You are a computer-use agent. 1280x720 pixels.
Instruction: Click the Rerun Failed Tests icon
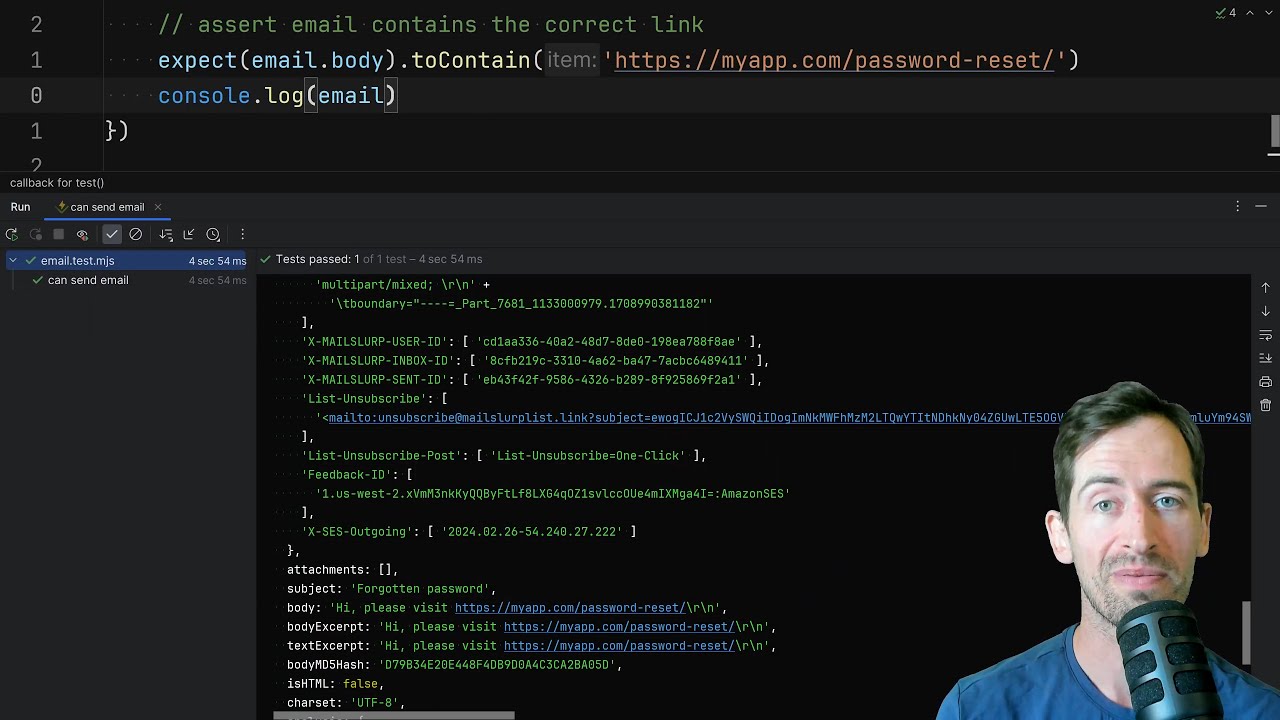[x=35, y=235]
